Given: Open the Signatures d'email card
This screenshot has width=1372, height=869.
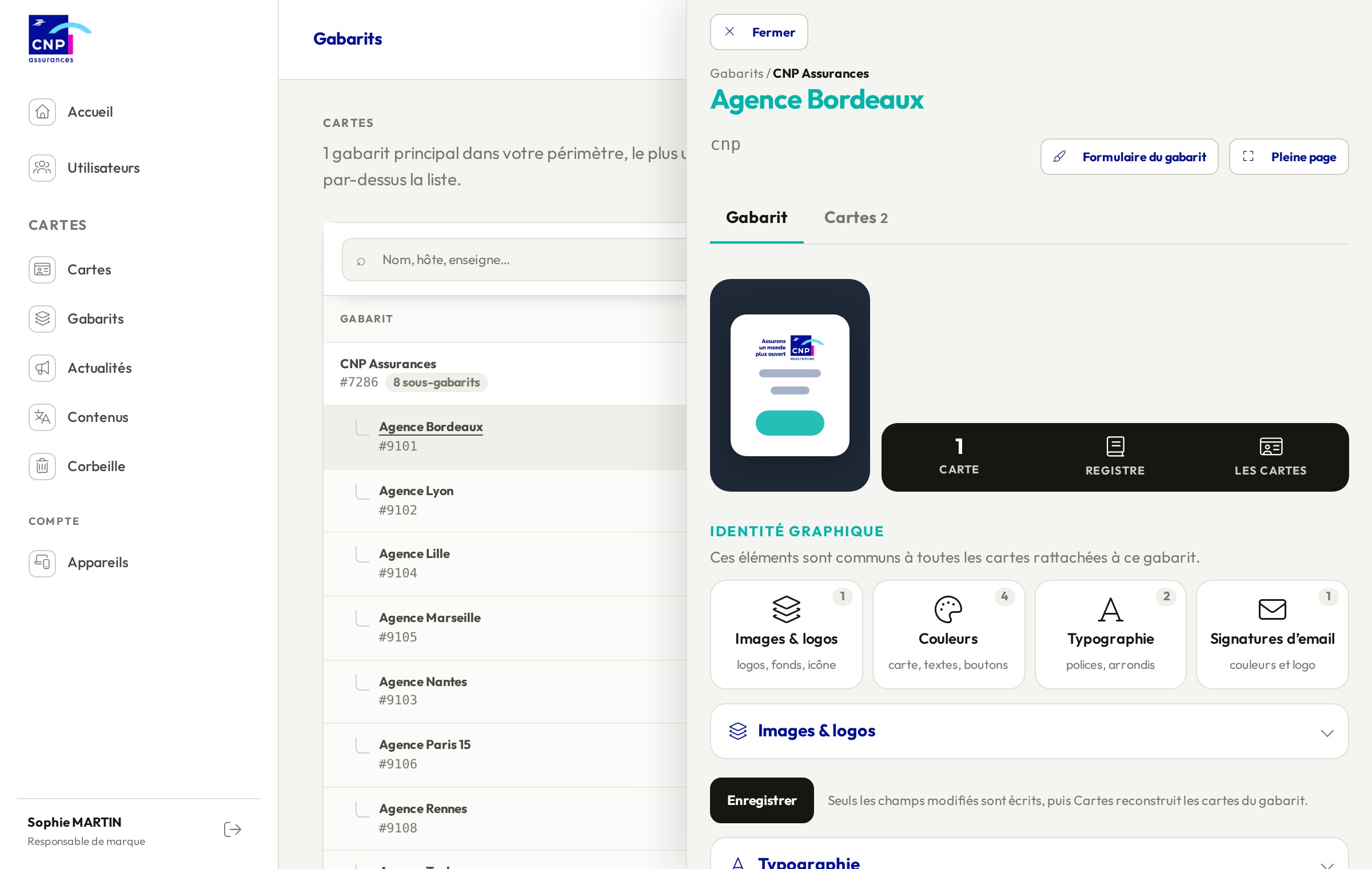Looking at the screenshot, I should pos(1273,635).
